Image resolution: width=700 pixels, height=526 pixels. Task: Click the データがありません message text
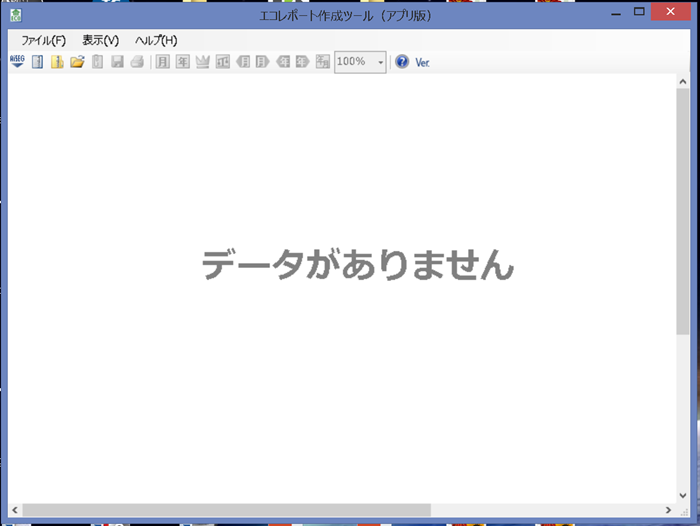coord(358,265)
